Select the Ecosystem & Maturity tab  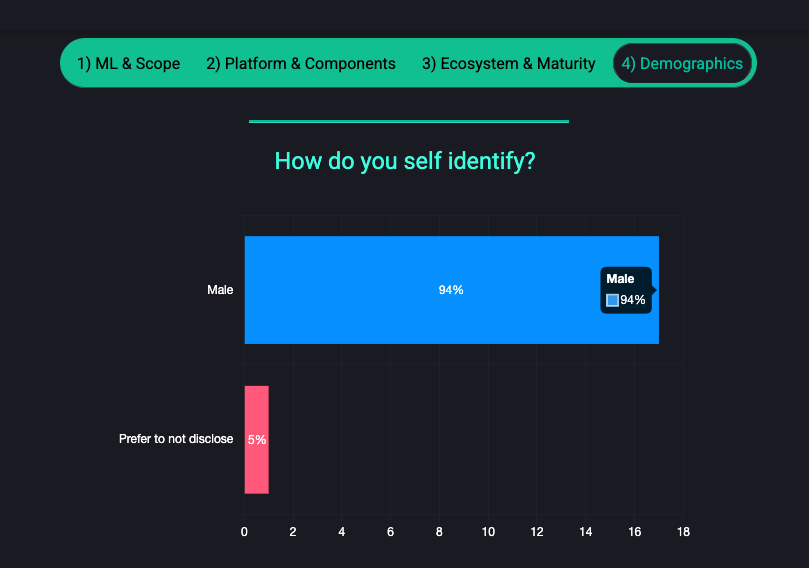pyautogui.click(x=508, y=63)
